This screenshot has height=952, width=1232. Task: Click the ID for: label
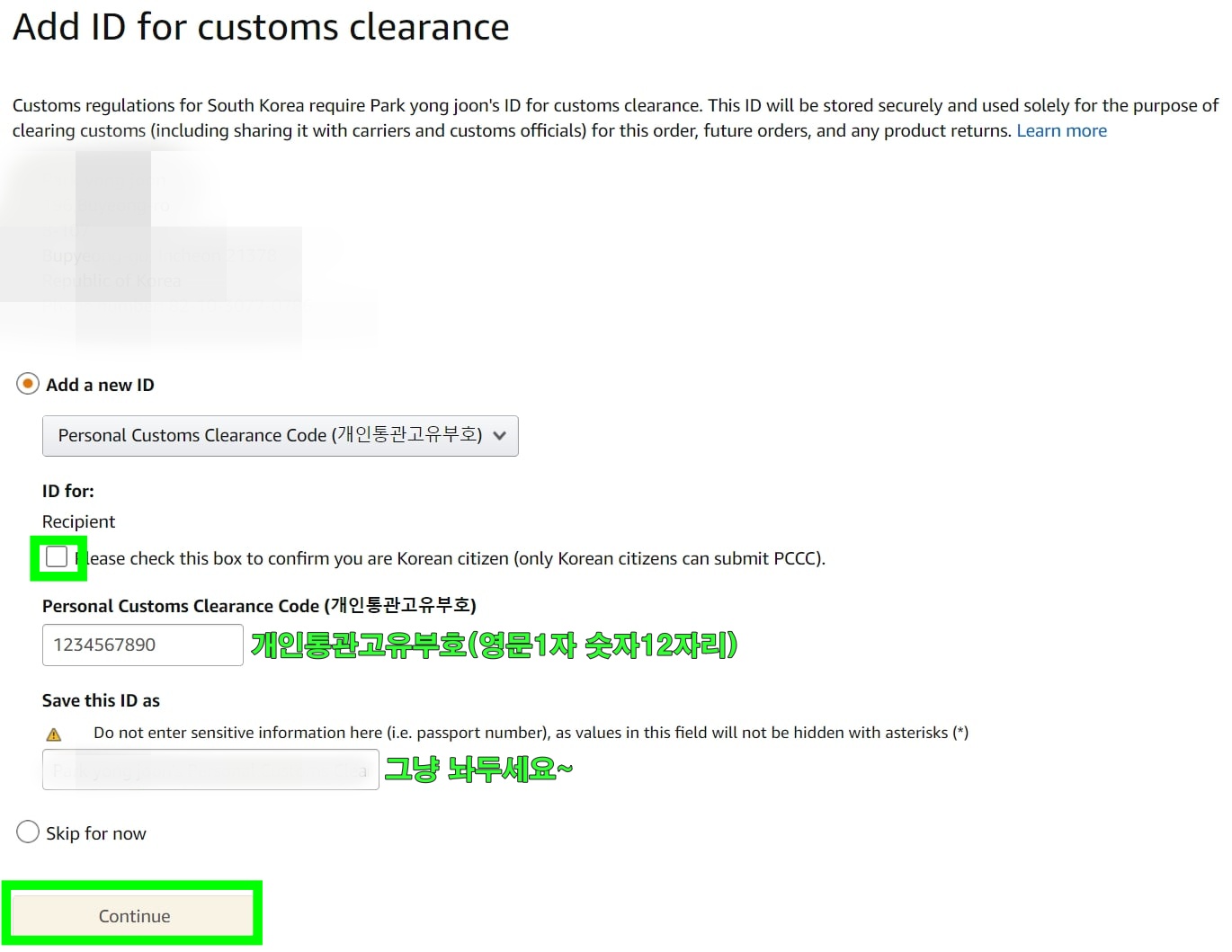point(68,491)
